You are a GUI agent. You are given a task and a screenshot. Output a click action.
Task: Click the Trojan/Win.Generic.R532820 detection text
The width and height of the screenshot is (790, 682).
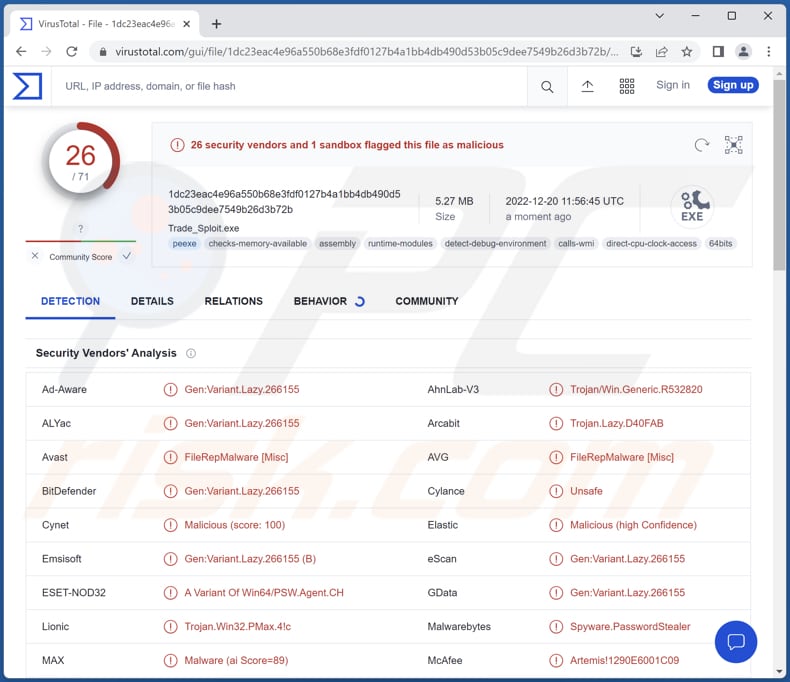point(636,389)
